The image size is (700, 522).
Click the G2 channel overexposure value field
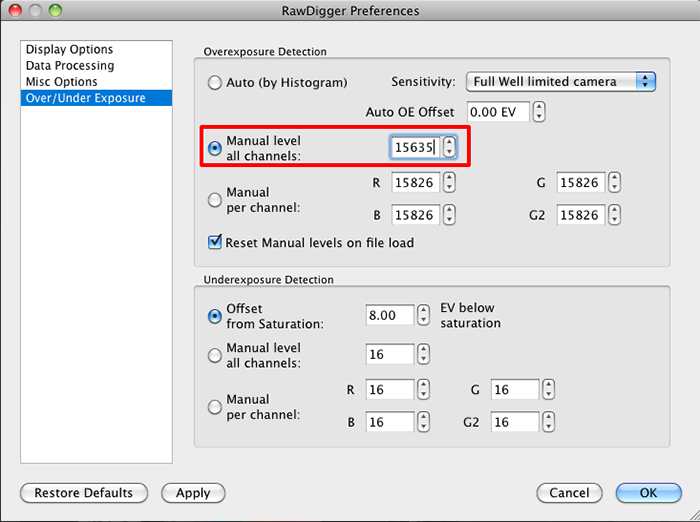(x=580, y=215)
